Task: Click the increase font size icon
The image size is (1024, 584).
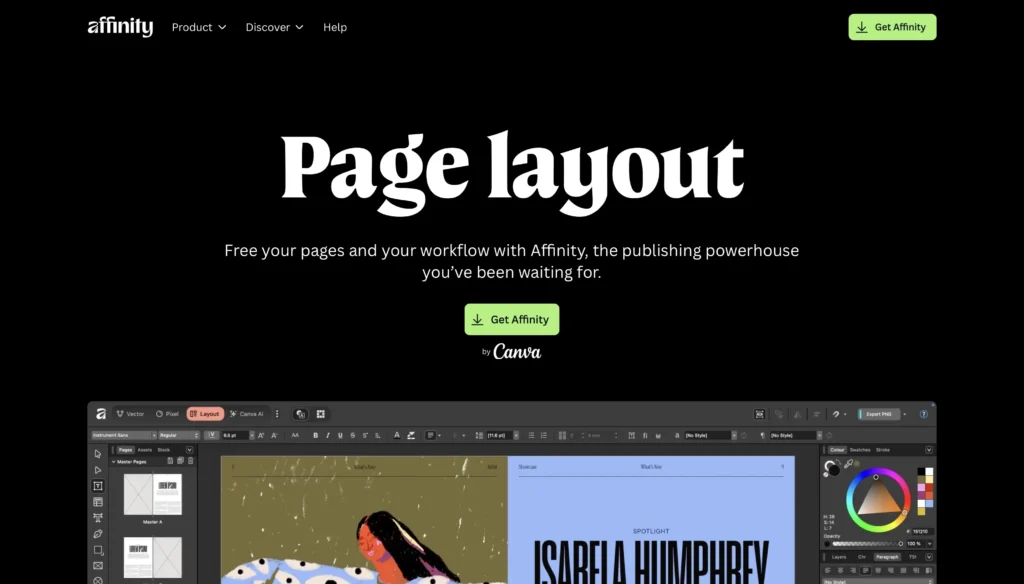Action: point(261,435)
